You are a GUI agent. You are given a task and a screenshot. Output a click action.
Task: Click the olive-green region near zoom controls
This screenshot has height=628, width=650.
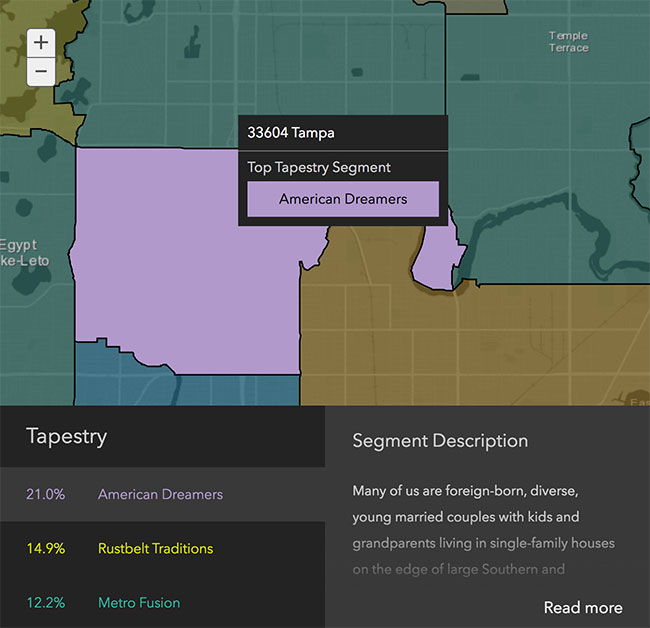pyautogui.click(x=30, y=110)
